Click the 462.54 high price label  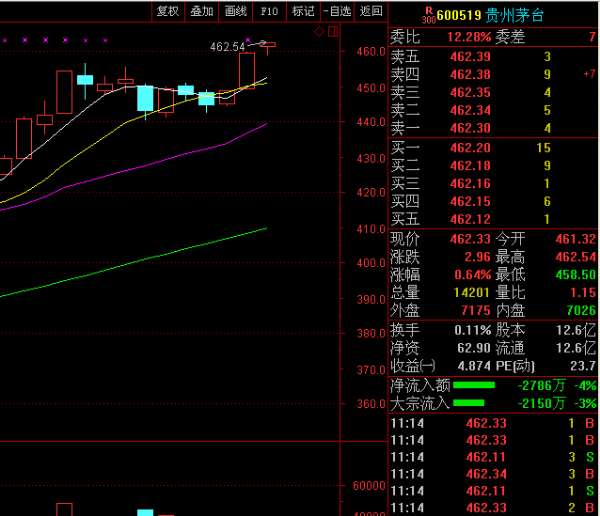coord(227,47)
